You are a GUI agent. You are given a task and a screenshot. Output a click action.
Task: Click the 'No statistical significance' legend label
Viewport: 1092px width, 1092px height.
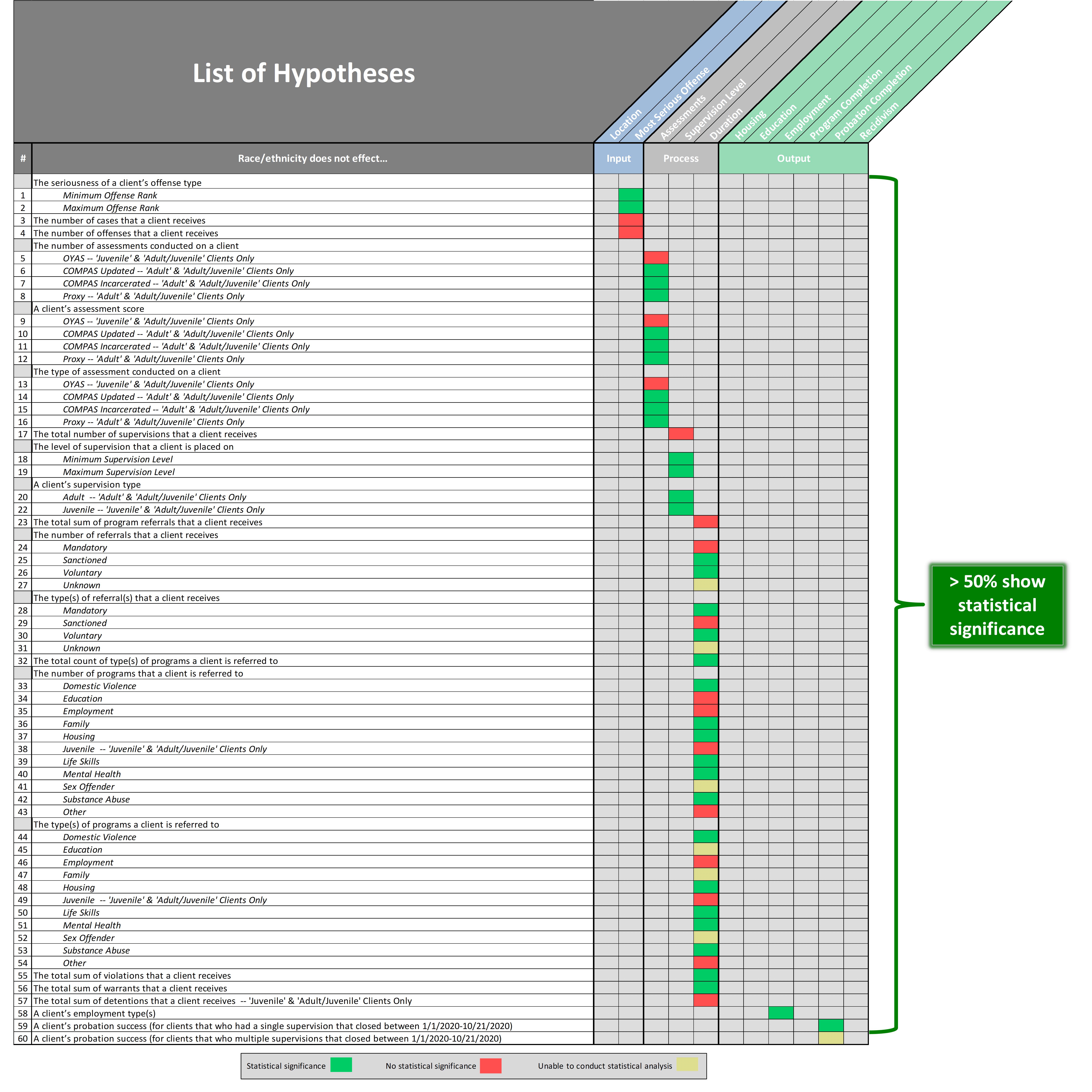431,1066
